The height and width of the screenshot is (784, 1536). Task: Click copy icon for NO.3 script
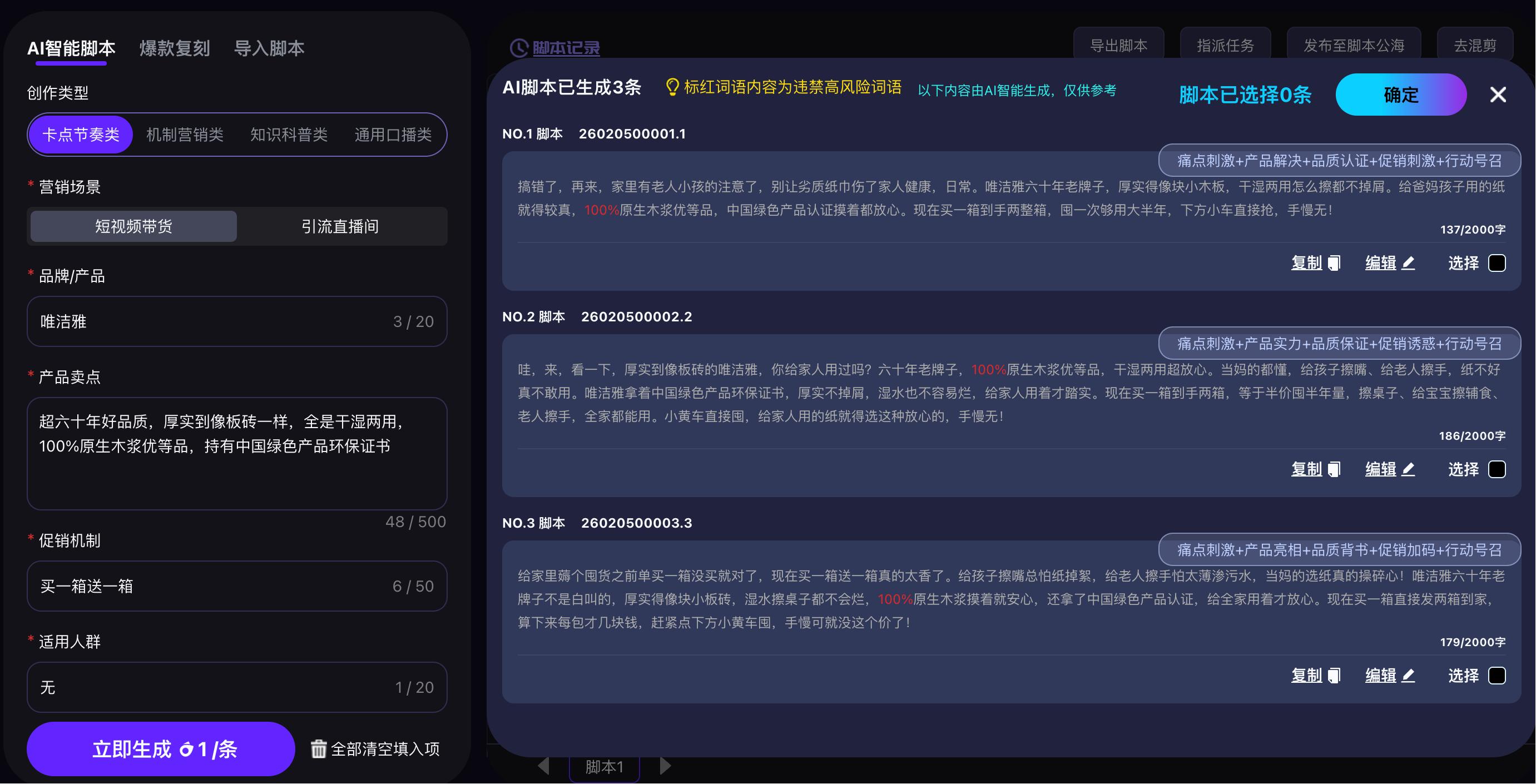pyautogui.click(x=1335, y=676)
